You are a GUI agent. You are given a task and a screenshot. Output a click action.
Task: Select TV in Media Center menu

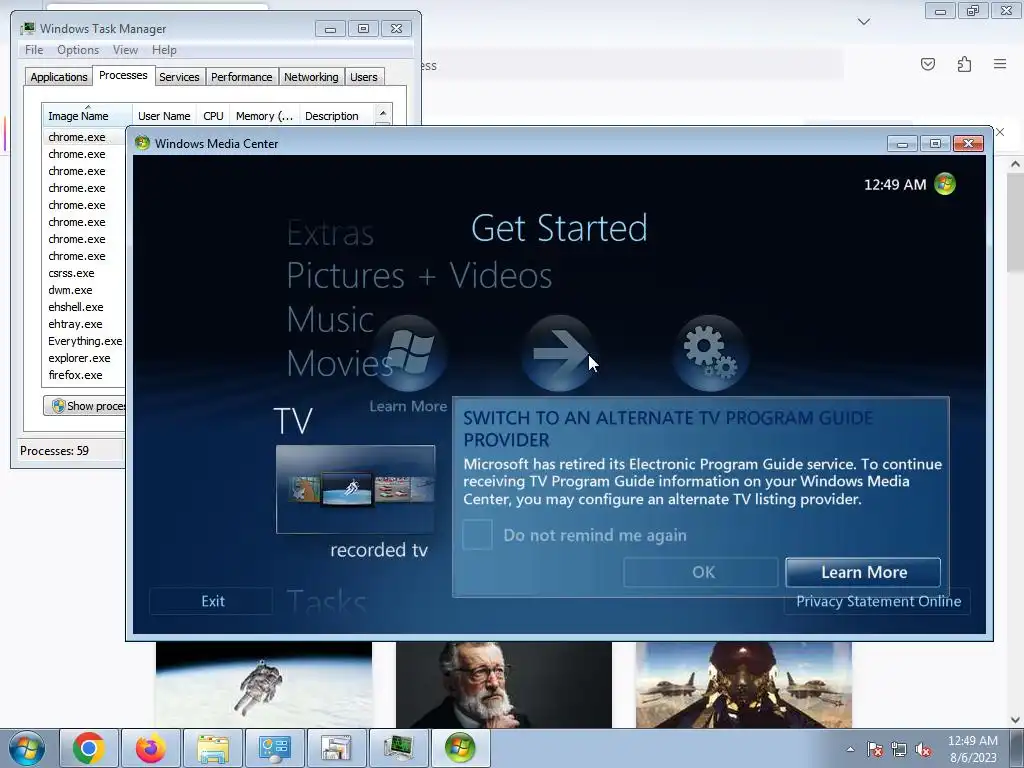point(293,421)
